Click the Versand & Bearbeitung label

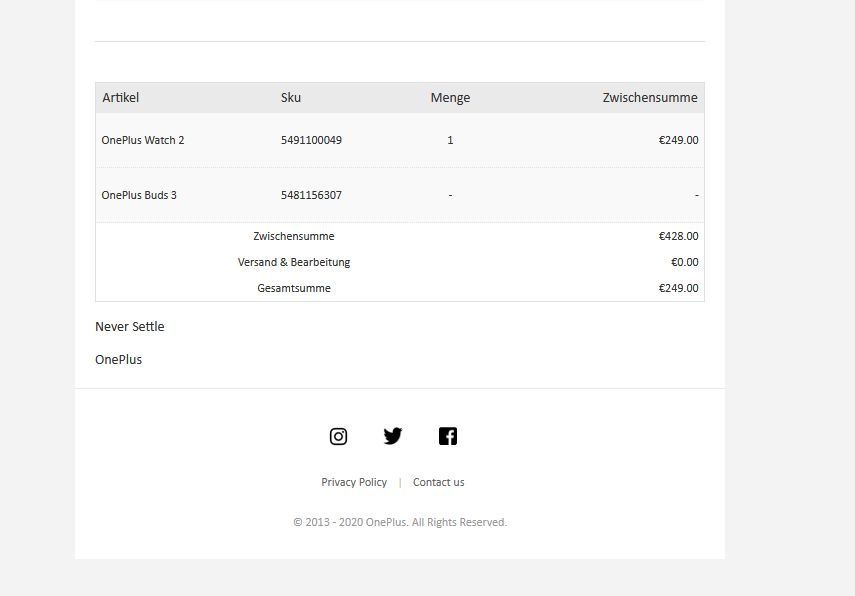tap(294, 262)
